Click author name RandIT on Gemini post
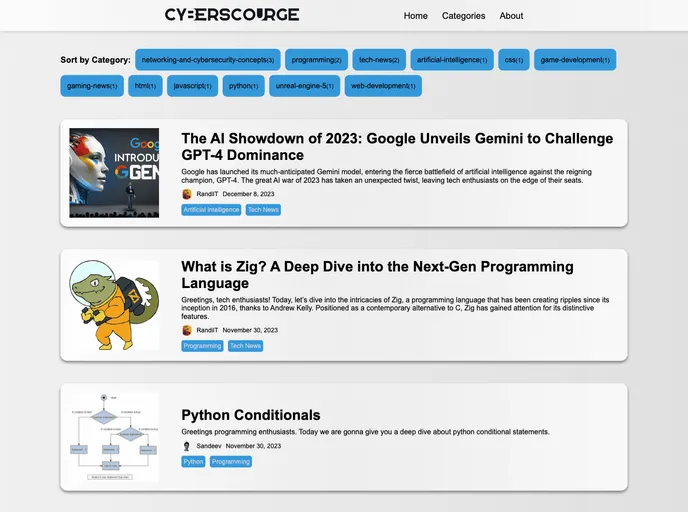Screen dimensions: 688x512 207,194
